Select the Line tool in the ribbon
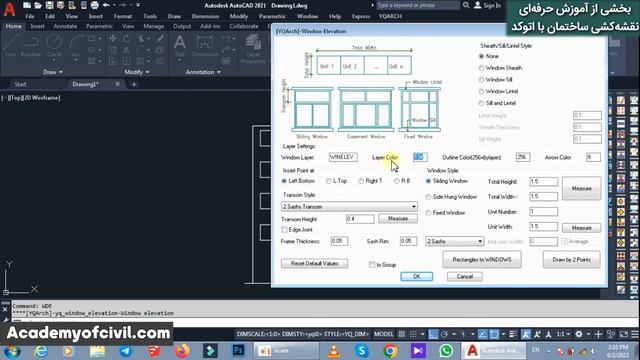The image size is (640, 360). point(10,46)
